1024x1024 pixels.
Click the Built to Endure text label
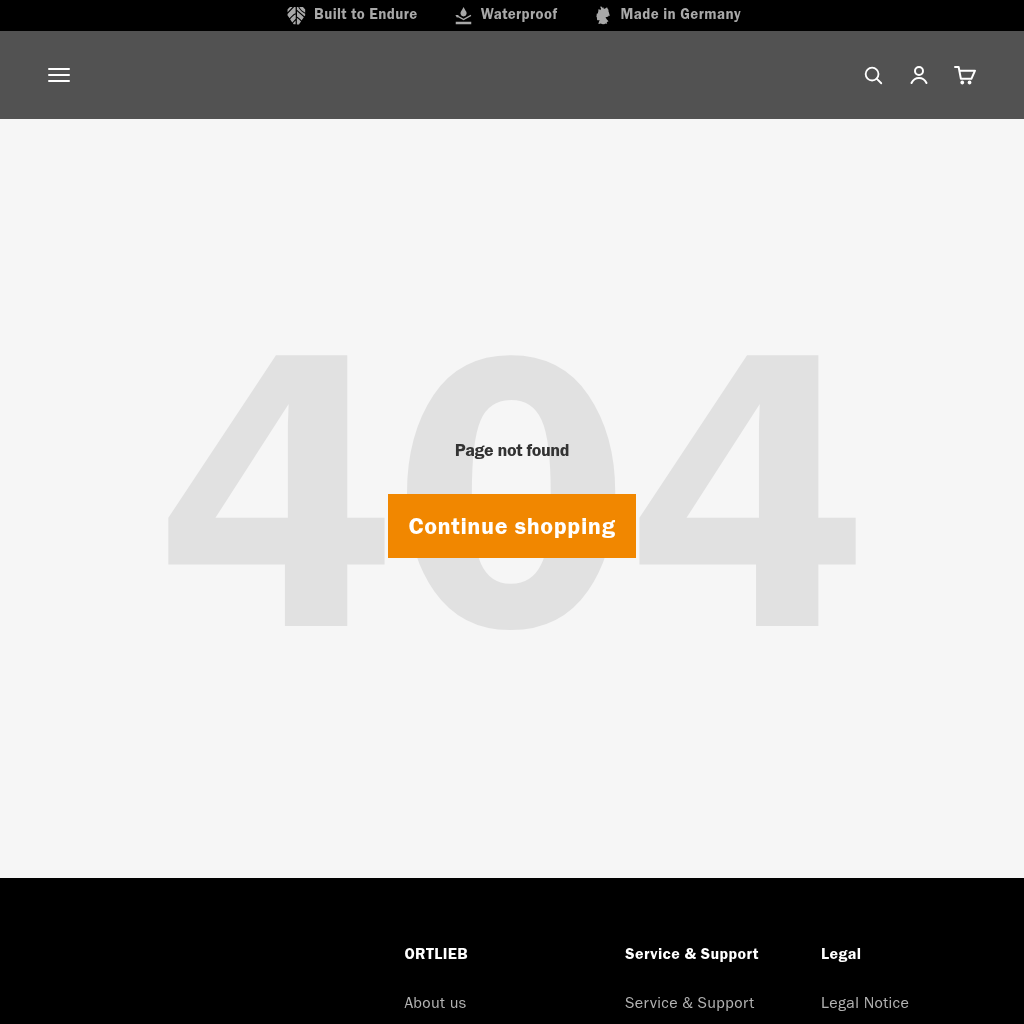tap(365, 14)
